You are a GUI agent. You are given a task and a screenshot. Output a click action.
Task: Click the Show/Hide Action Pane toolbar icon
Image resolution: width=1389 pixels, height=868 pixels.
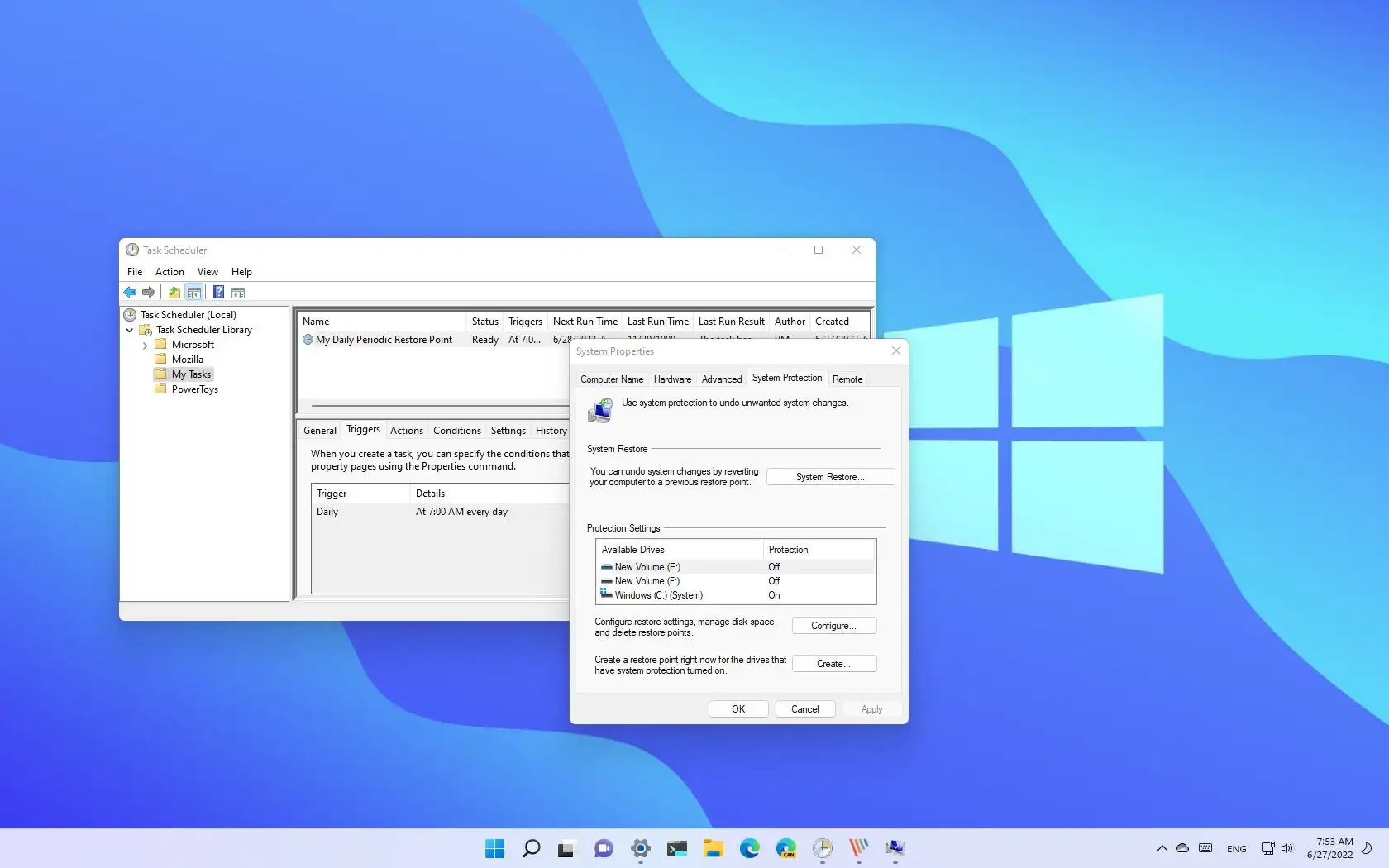[x=238, y=292]
